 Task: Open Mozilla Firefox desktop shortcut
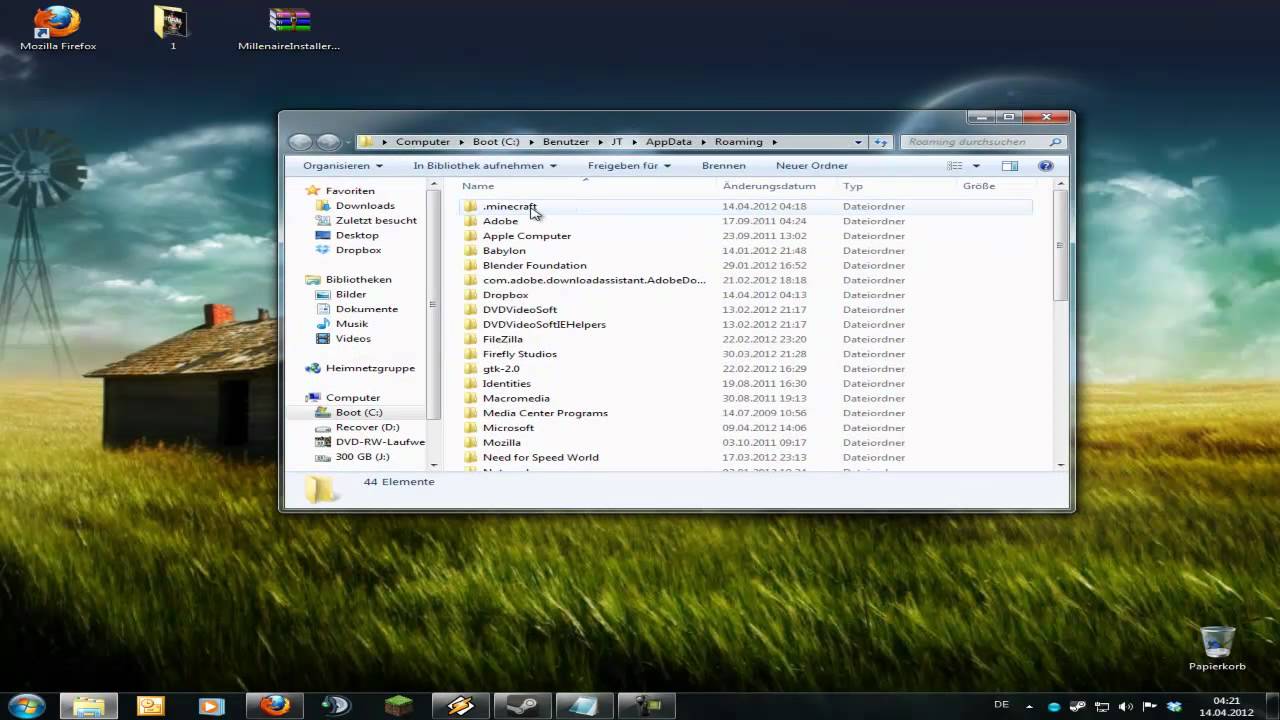click(x=58, y=28)
